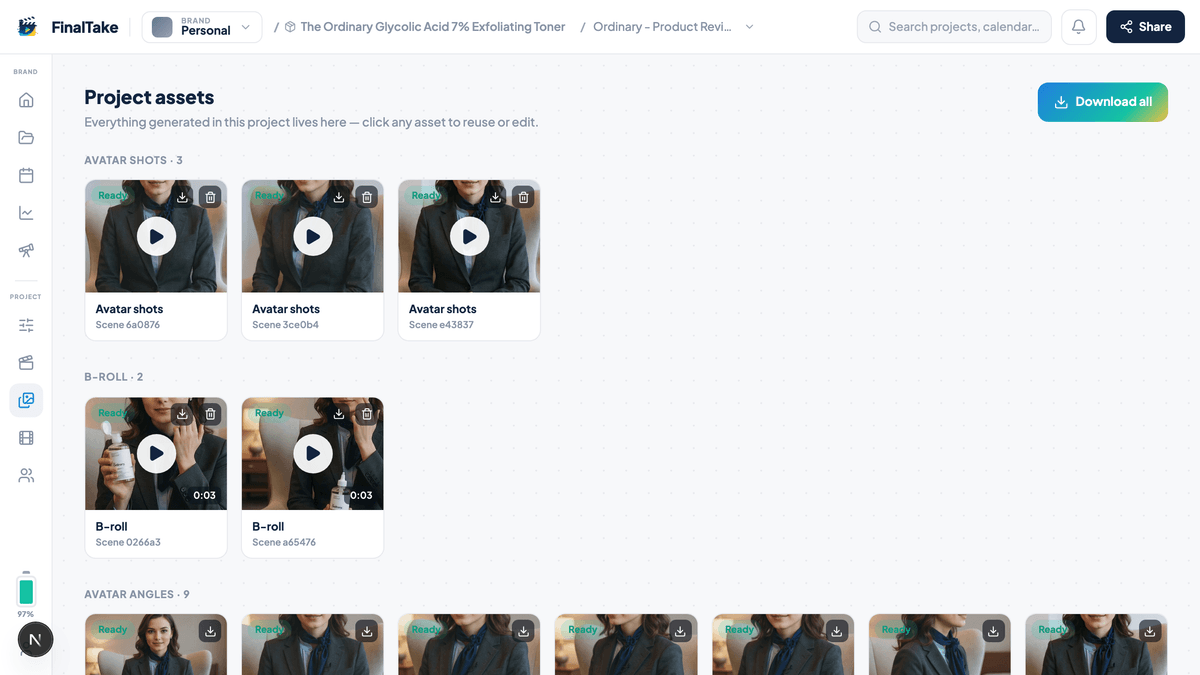Download B-roll Scene 0266a3
Screen dimensions: 1200x675
(182, 414)
